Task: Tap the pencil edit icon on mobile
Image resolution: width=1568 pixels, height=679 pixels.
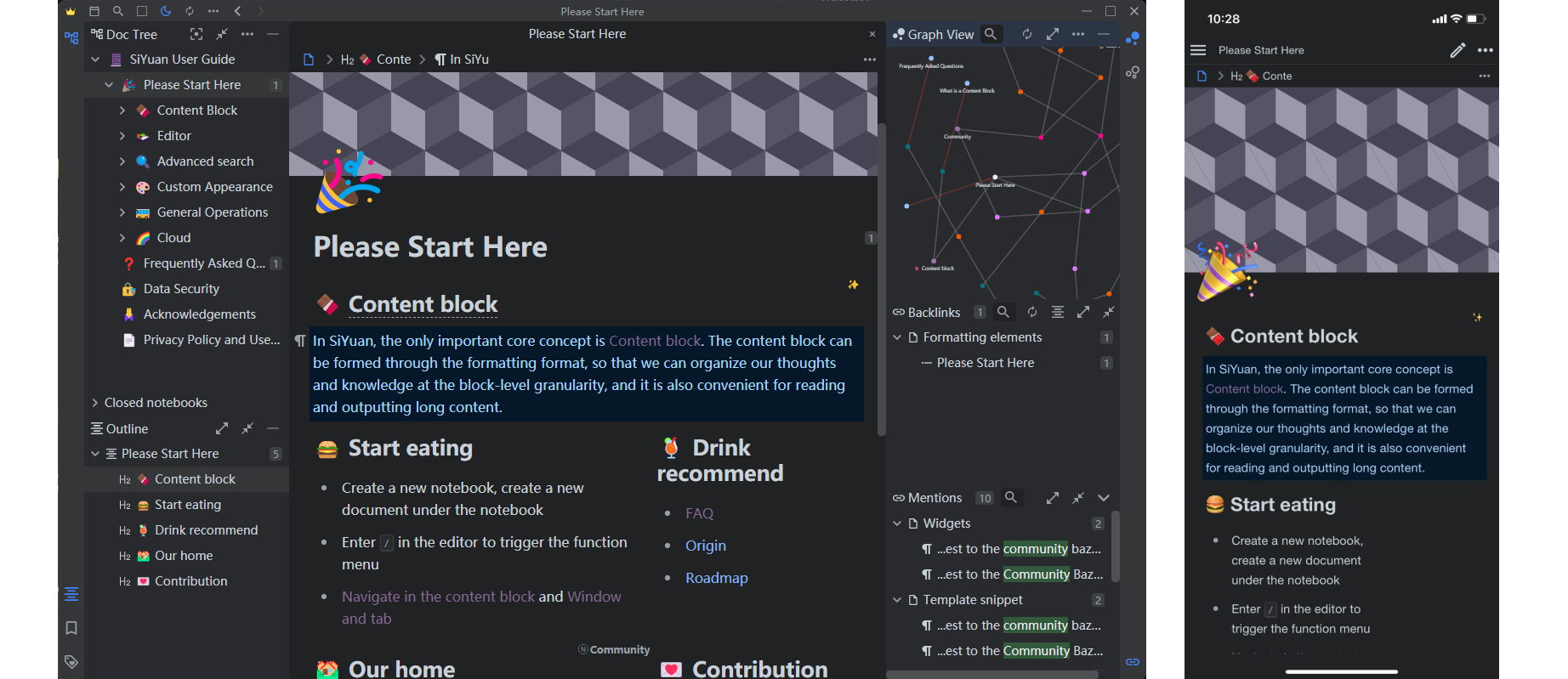Action: (1457, 50)
